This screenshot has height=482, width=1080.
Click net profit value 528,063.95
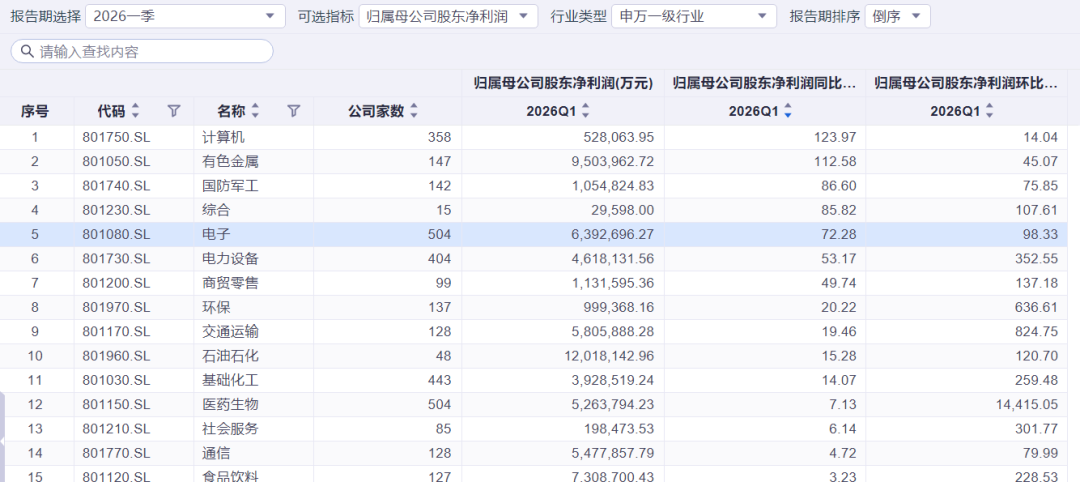coord(617,137)
